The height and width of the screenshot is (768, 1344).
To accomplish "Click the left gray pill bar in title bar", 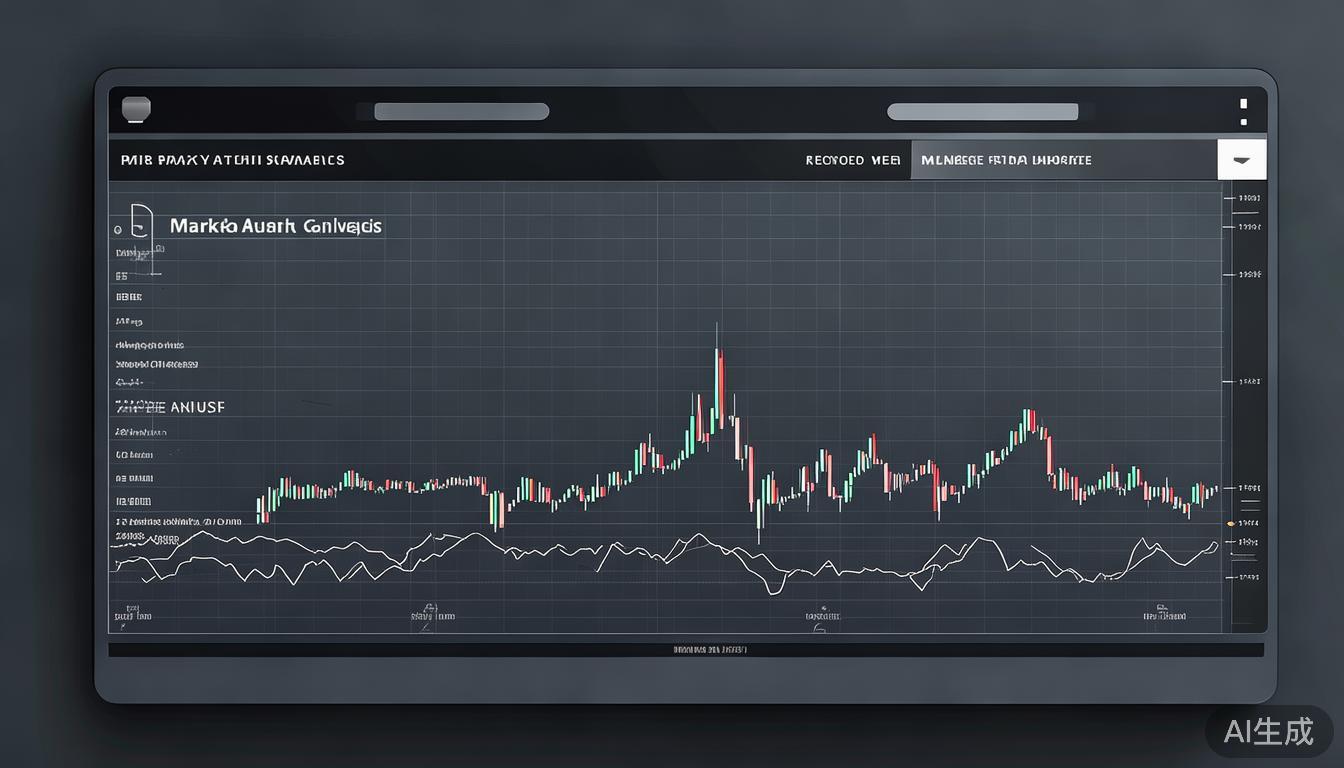I will [461, 111].
